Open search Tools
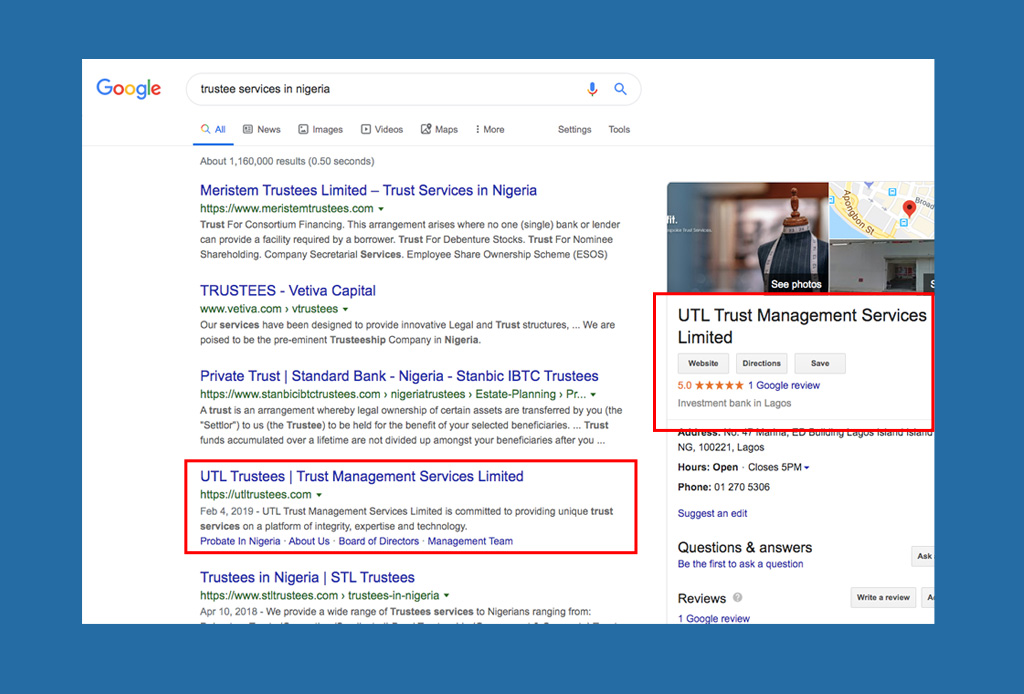Viewport: 1024px width, 694px height. click(619, 129)
